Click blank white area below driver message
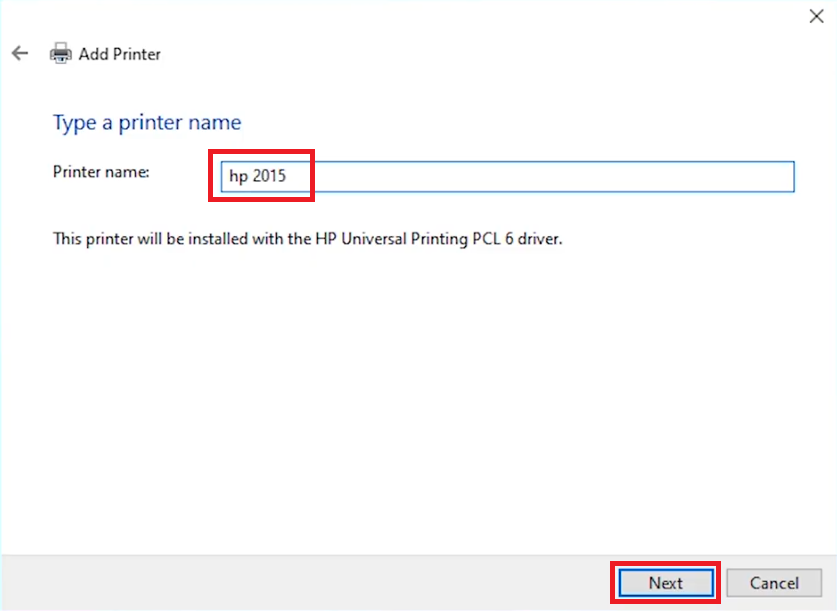The width and height of the screenshot is (837, 611). (416, 400)
